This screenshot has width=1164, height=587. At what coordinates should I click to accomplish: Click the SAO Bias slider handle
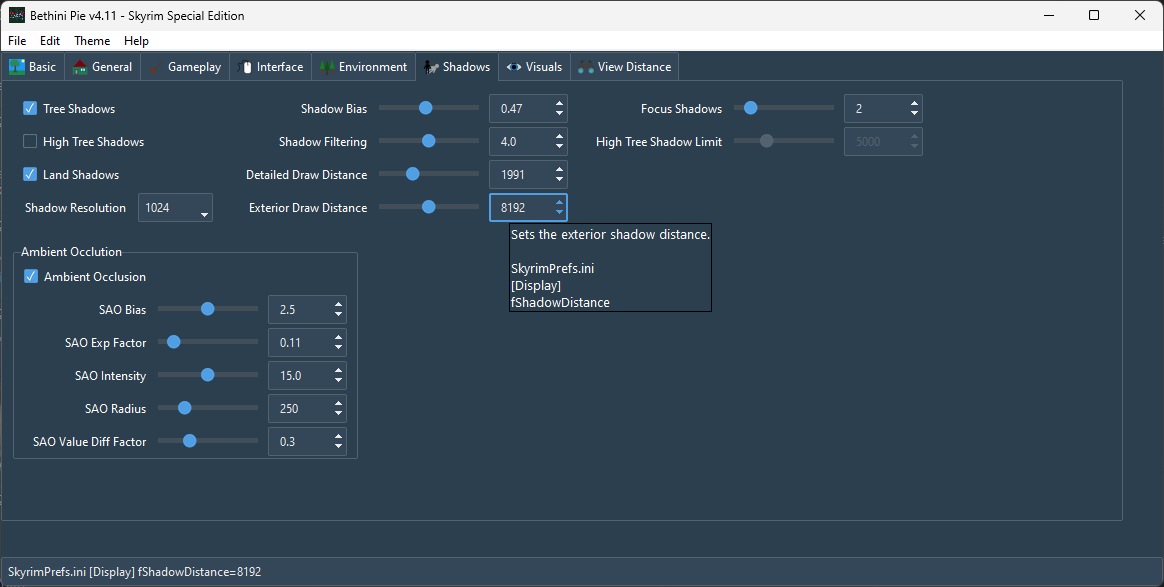tap(208, 309)
